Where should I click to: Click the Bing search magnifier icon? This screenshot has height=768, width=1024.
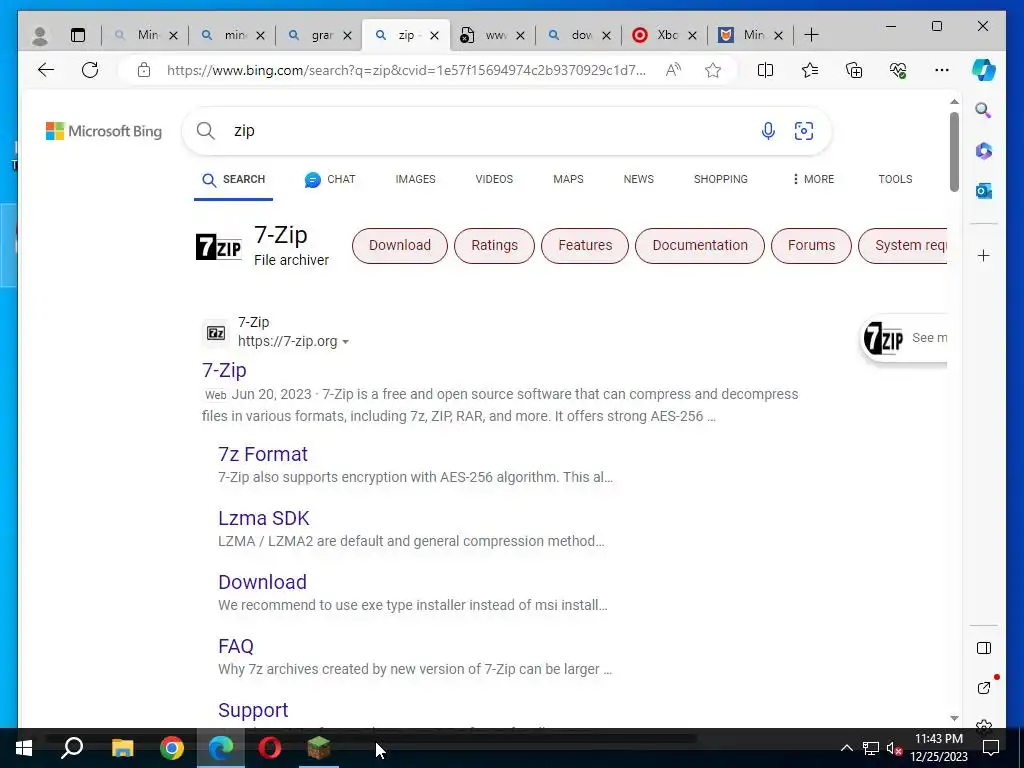(206, 131)
